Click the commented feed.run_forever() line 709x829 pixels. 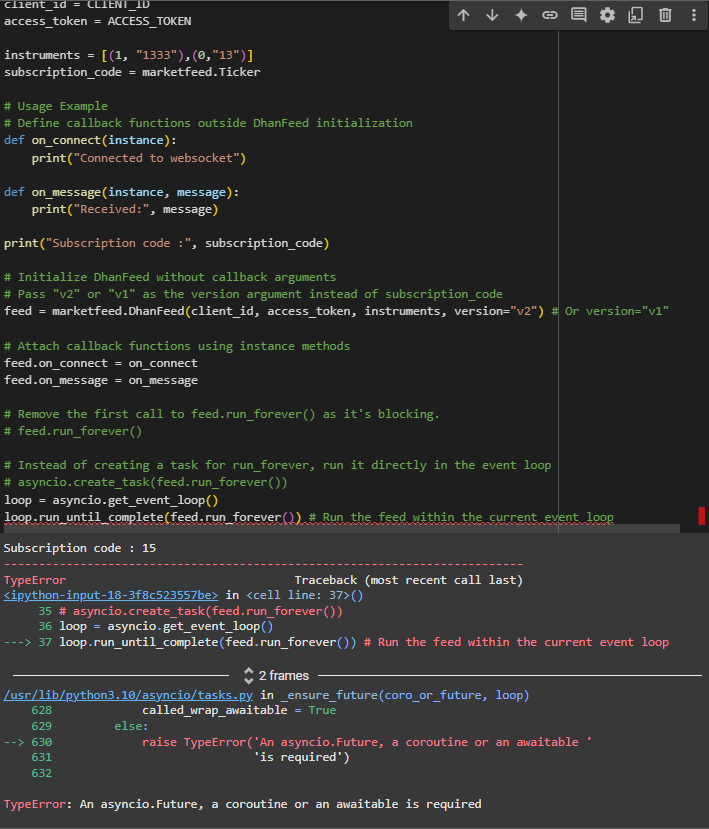[73, 431]
